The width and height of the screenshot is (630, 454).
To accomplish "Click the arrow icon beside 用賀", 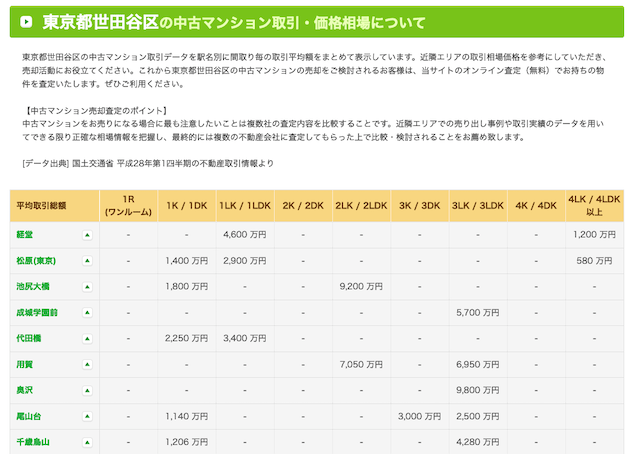I will point(87,364).
